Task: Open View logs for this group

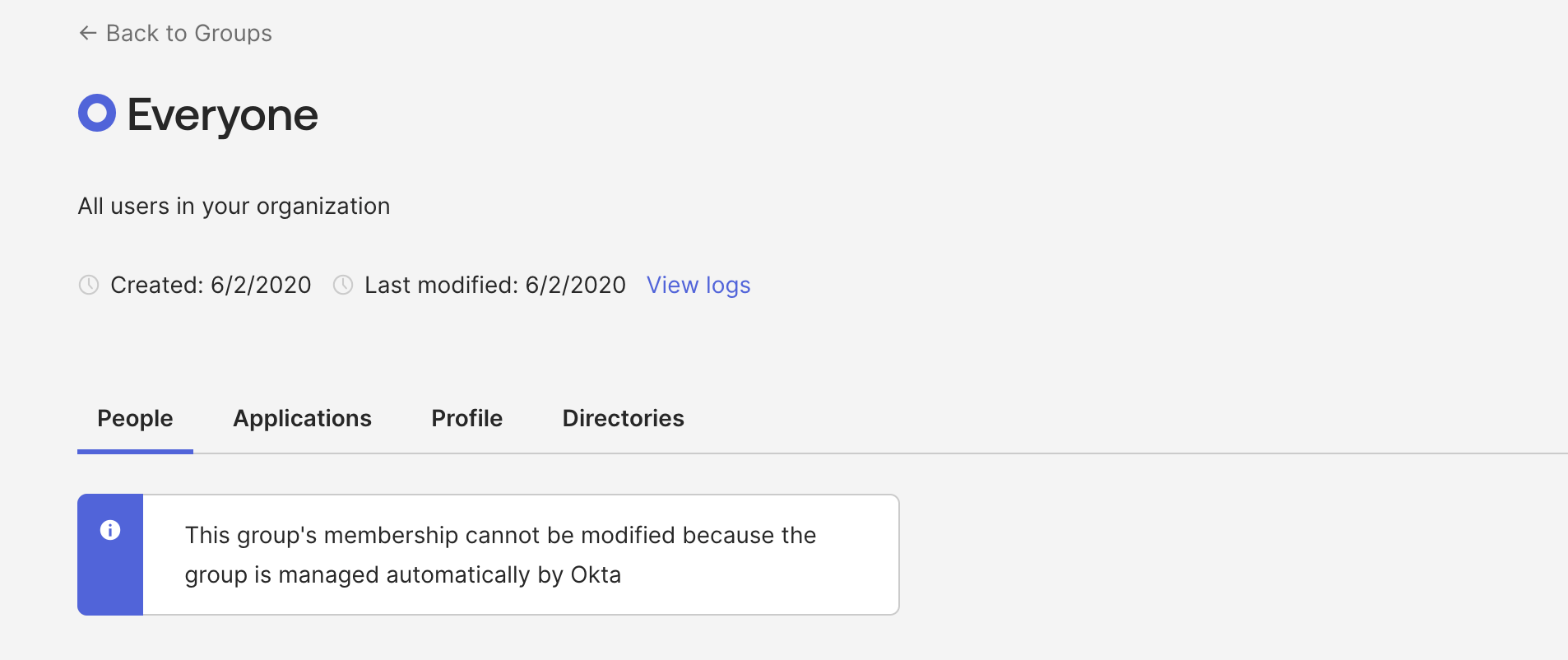Action: tap(698, 285)
